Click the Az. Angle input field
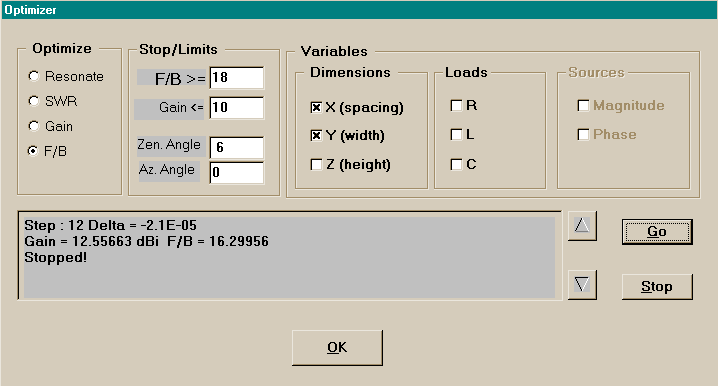This screenshot has height=386, width=718. pos(237,173)
